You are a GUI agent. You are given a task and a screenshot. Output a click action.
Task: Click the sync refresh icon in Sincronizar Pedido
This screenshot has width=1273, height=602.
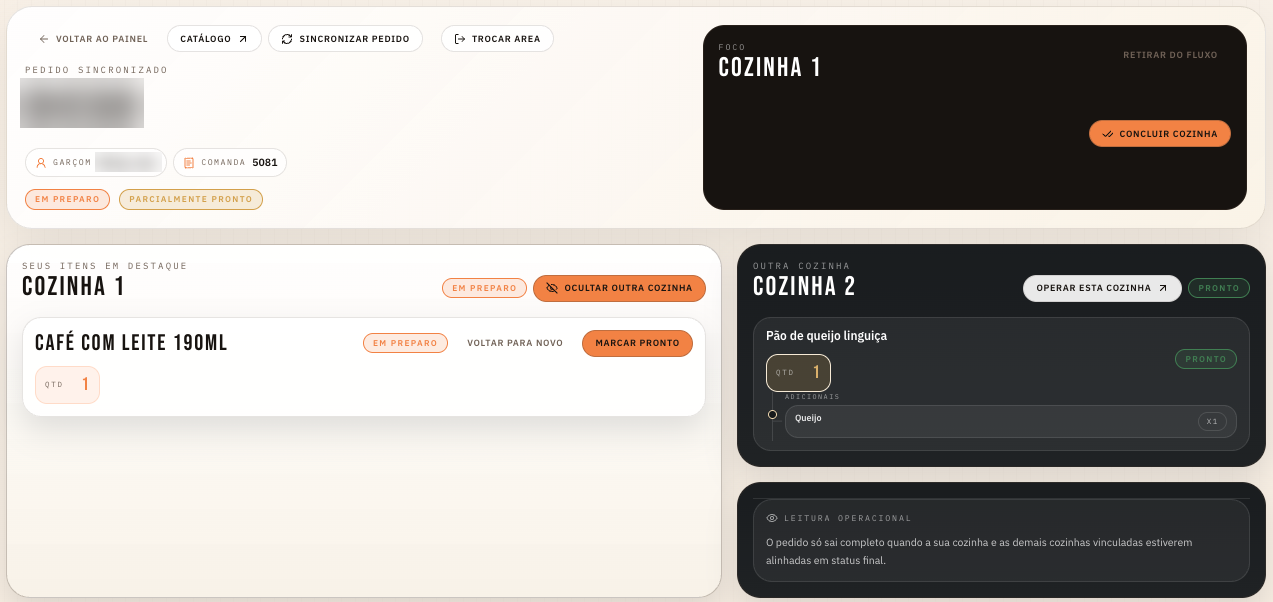pyautogui.click(x=287, y=39)
